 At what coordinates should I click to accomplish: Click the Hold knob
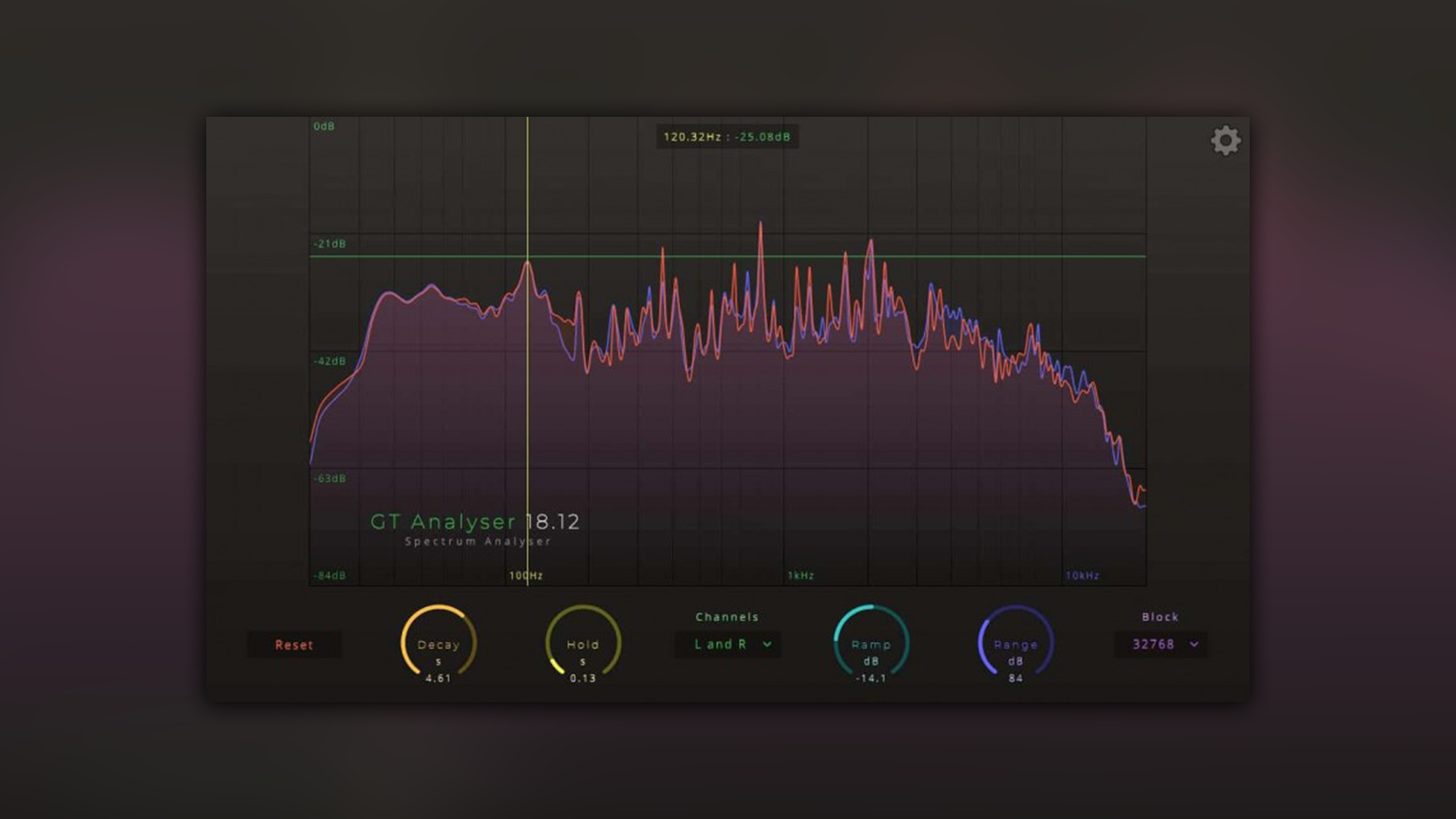[583, 642]
